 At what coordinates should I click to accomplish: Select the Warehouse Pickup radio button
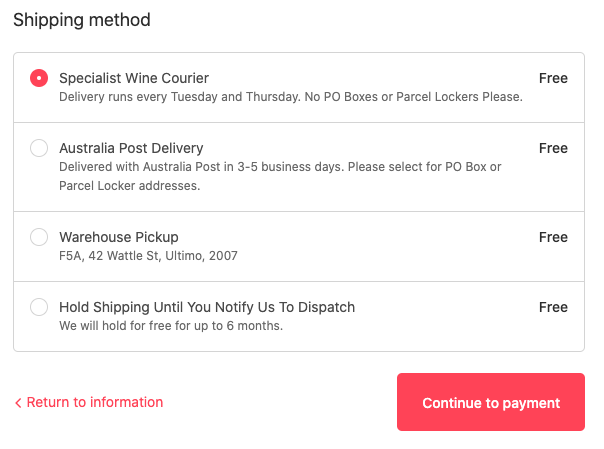click(x=39, y=237)
